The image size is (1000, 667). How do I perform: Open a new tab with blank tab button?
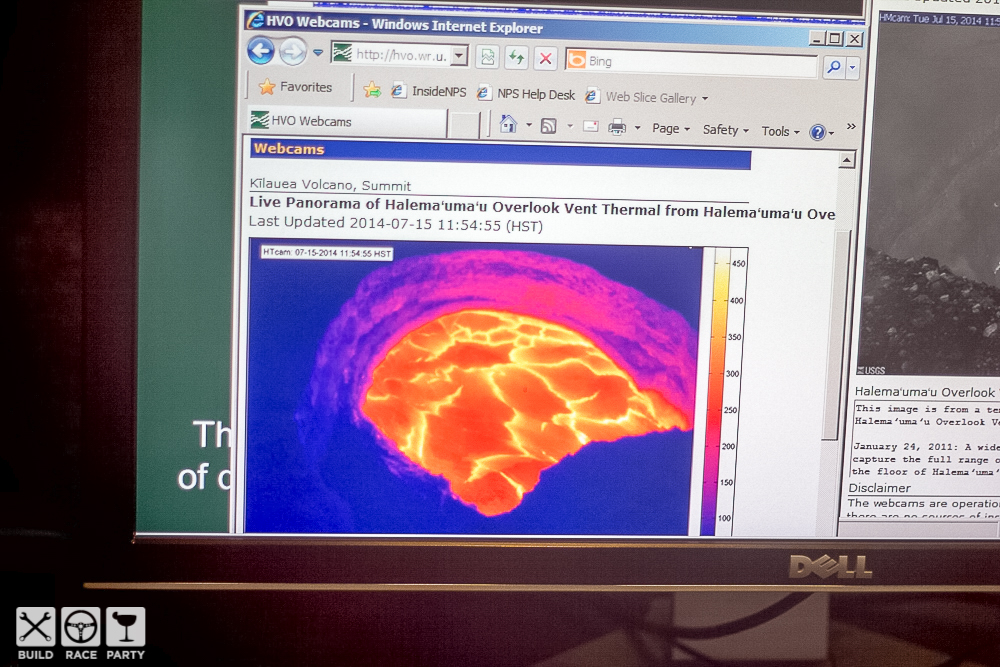tap(464, 124)
